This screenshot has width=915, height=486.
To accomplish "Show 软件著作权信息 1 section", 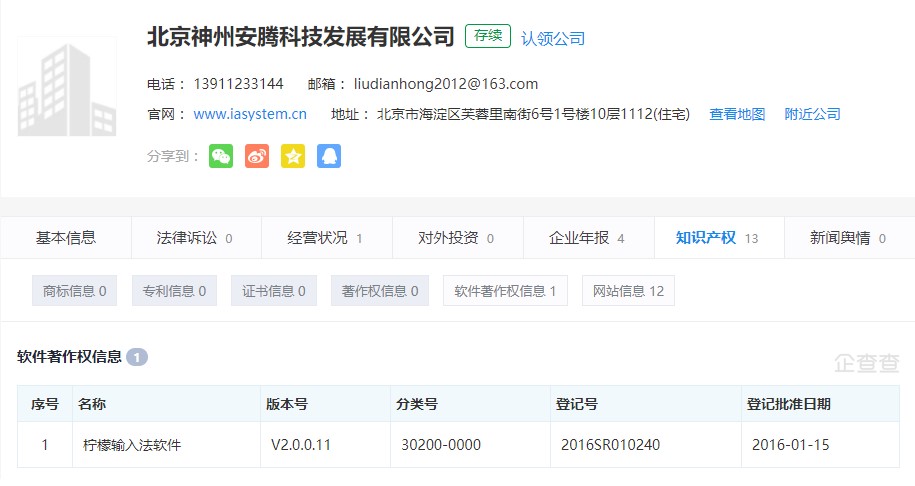I will [505, 291].
